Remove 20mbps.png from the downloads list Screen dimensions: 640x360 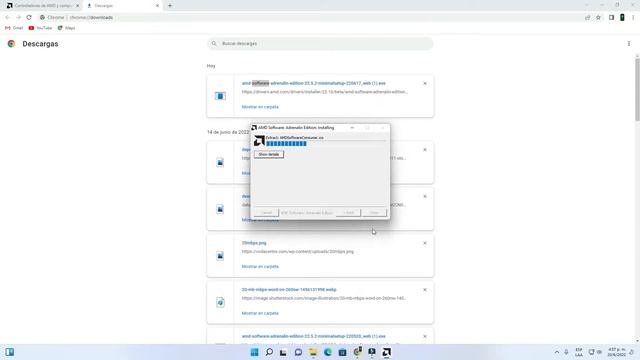point(425,243)
